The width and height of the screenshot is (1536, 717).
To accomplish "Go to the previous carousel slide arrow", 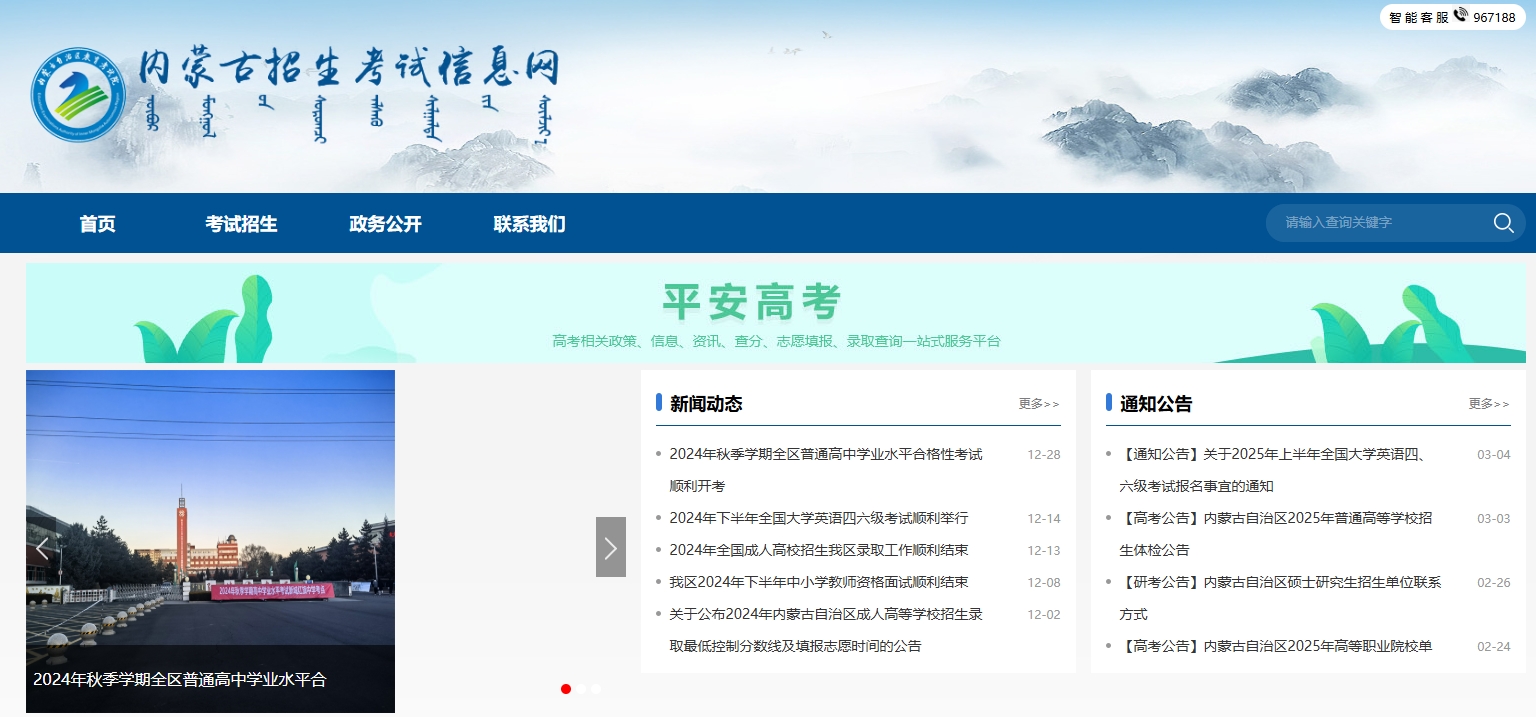I will click(x=42, y=547).
